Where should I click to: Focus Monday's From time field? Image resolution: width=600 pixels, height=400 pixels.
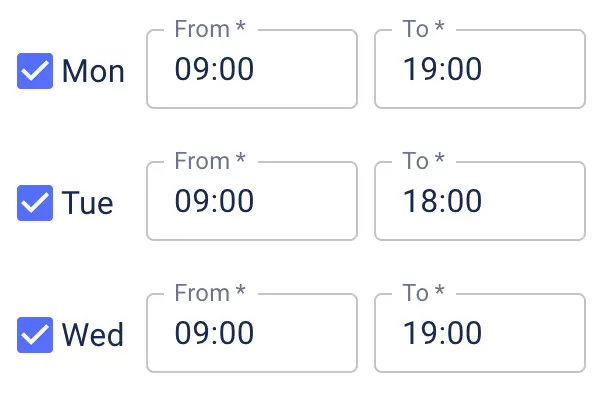pos(251,70)
